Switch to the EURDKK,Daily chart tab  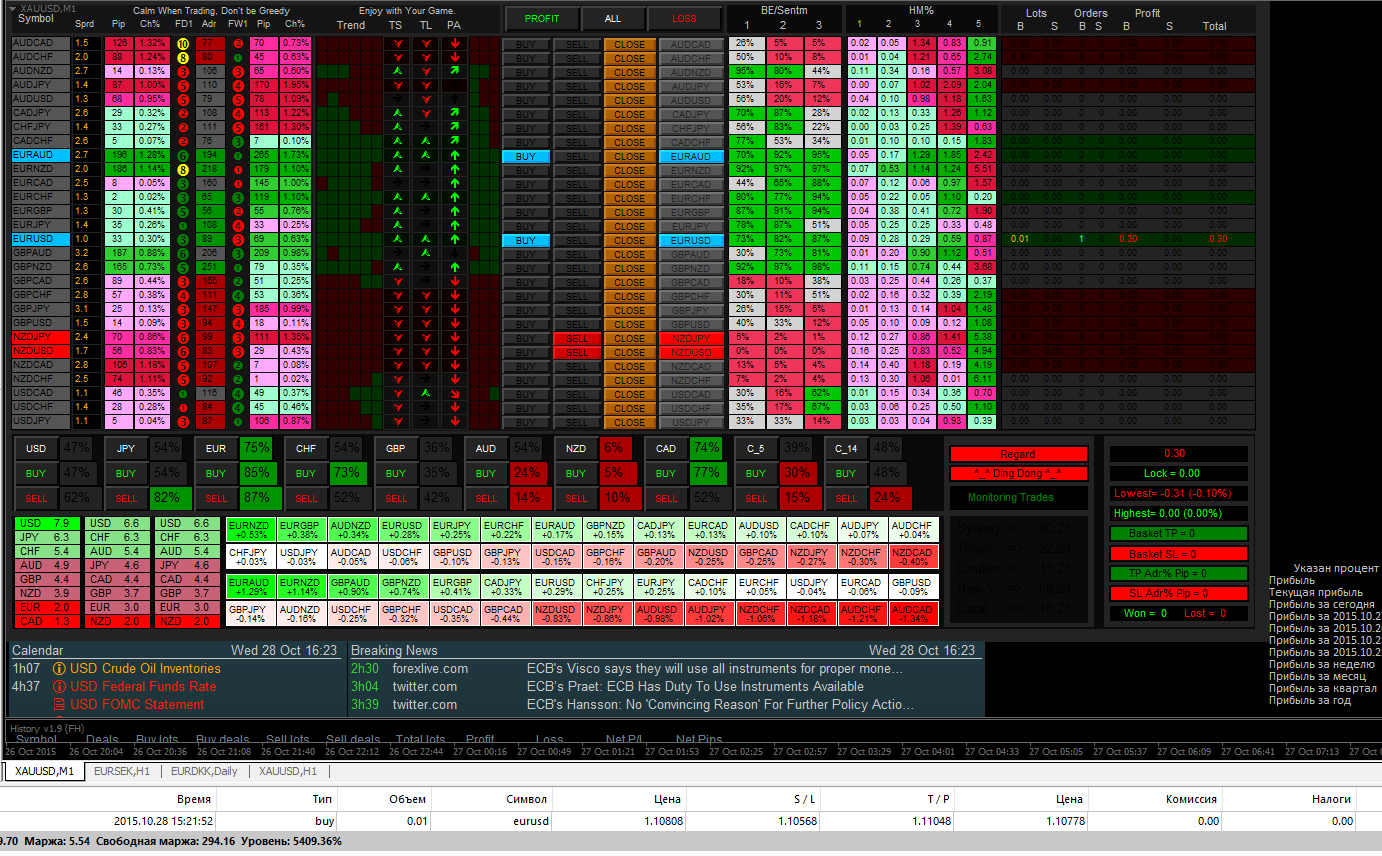[204, 771]
